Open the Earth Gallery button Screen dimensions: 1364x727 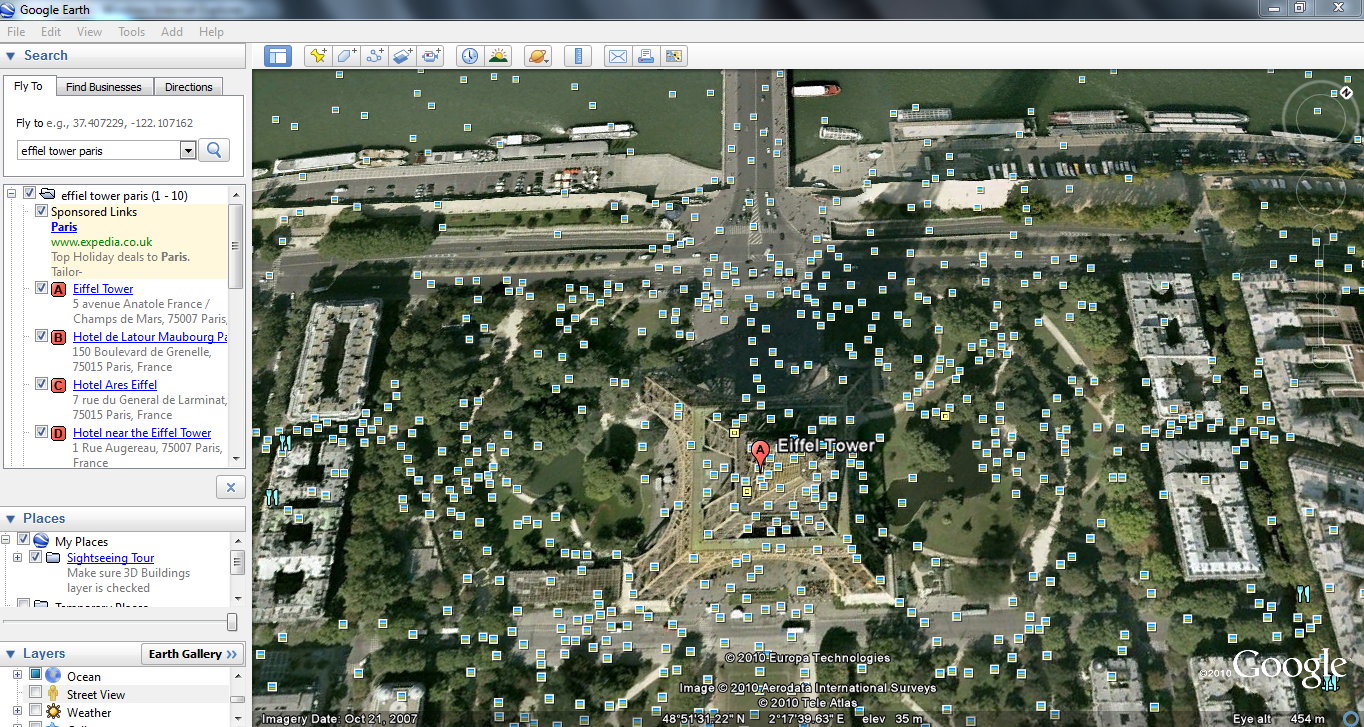pyautogui.click(x=194, y=654)
